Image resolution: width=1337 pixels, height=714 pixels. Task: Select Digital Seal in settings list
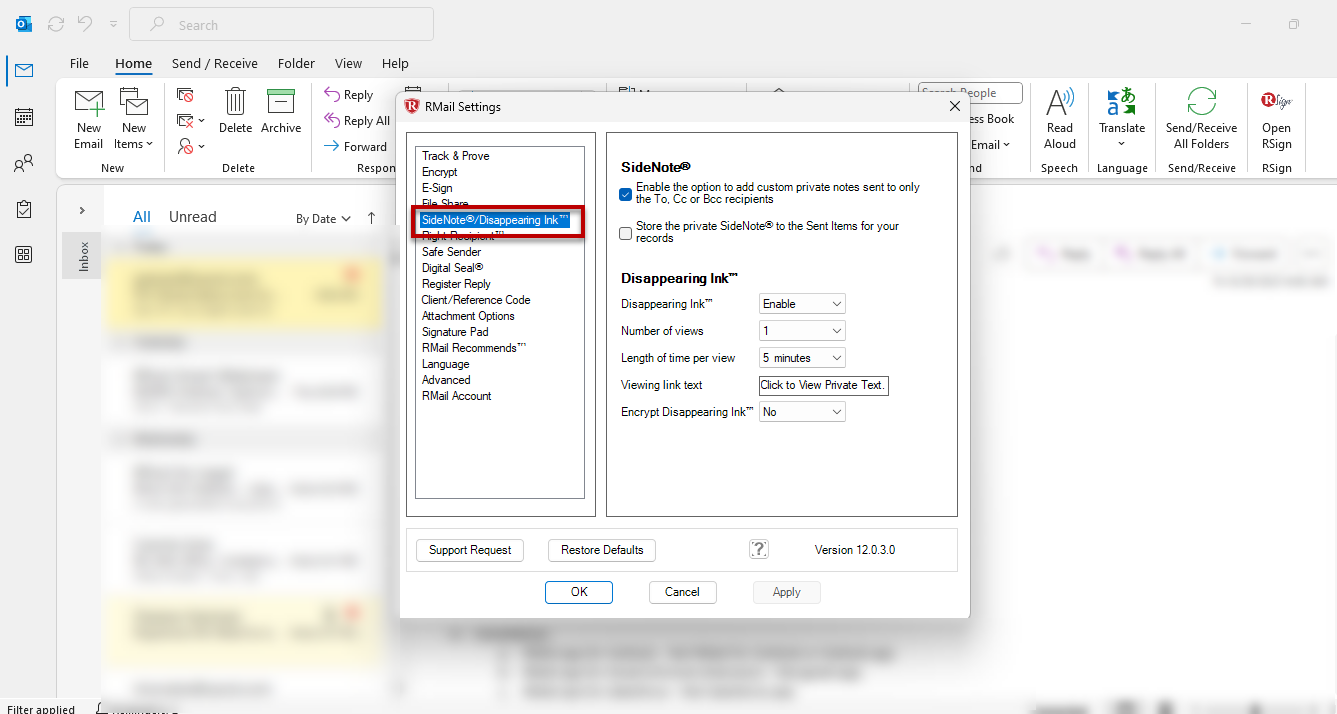tap(452, 268)
